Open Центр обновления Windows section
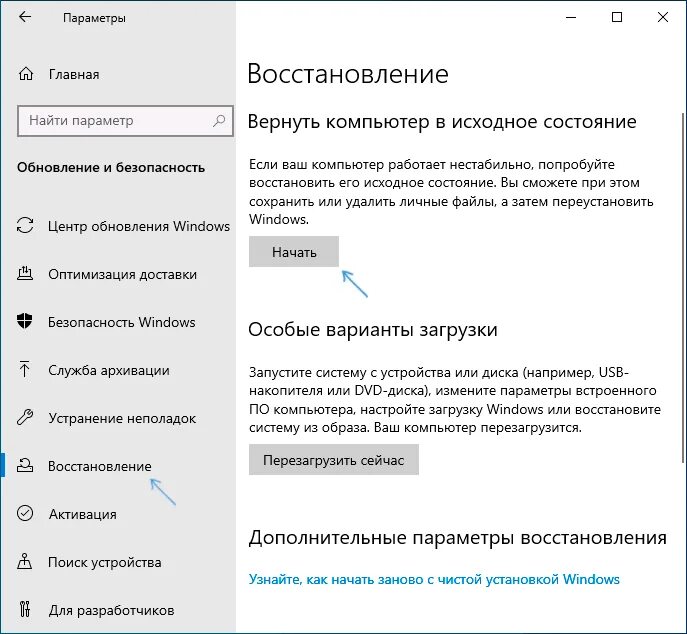Image resolution: width=687 pixels, height=634 pixels. (x=139, y=226)
